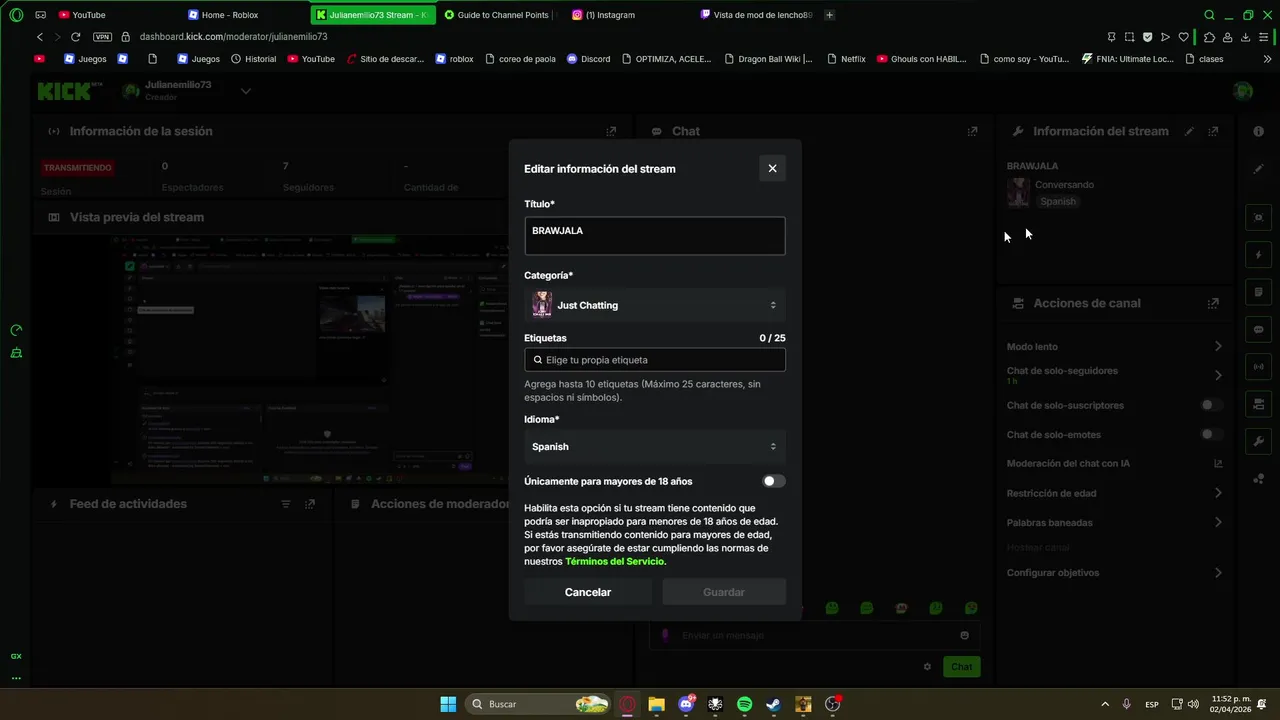This screenshot has height=720, width=1280.
Task: Open Discord from the taskbar
Action: tap(686, 704)
